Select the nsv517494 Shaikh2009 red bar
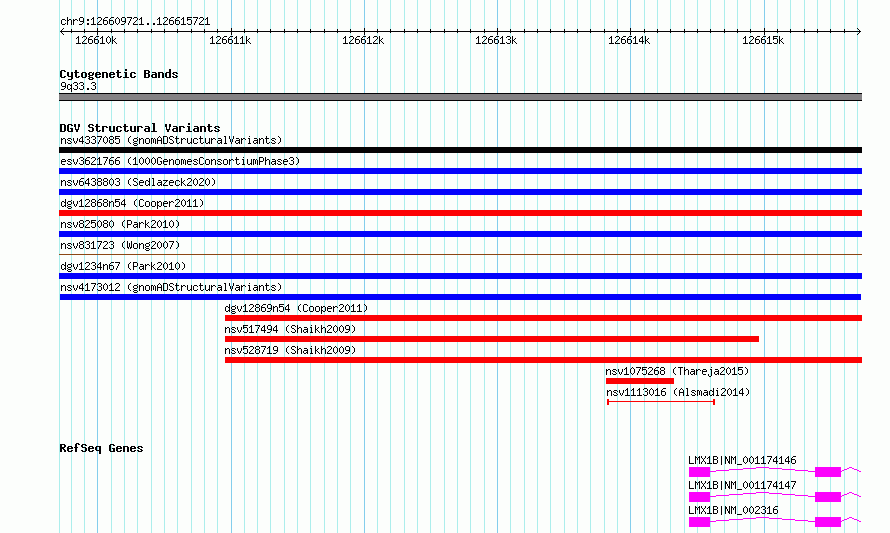The height and width of the screenshot is (533, 890). point(492,339)
